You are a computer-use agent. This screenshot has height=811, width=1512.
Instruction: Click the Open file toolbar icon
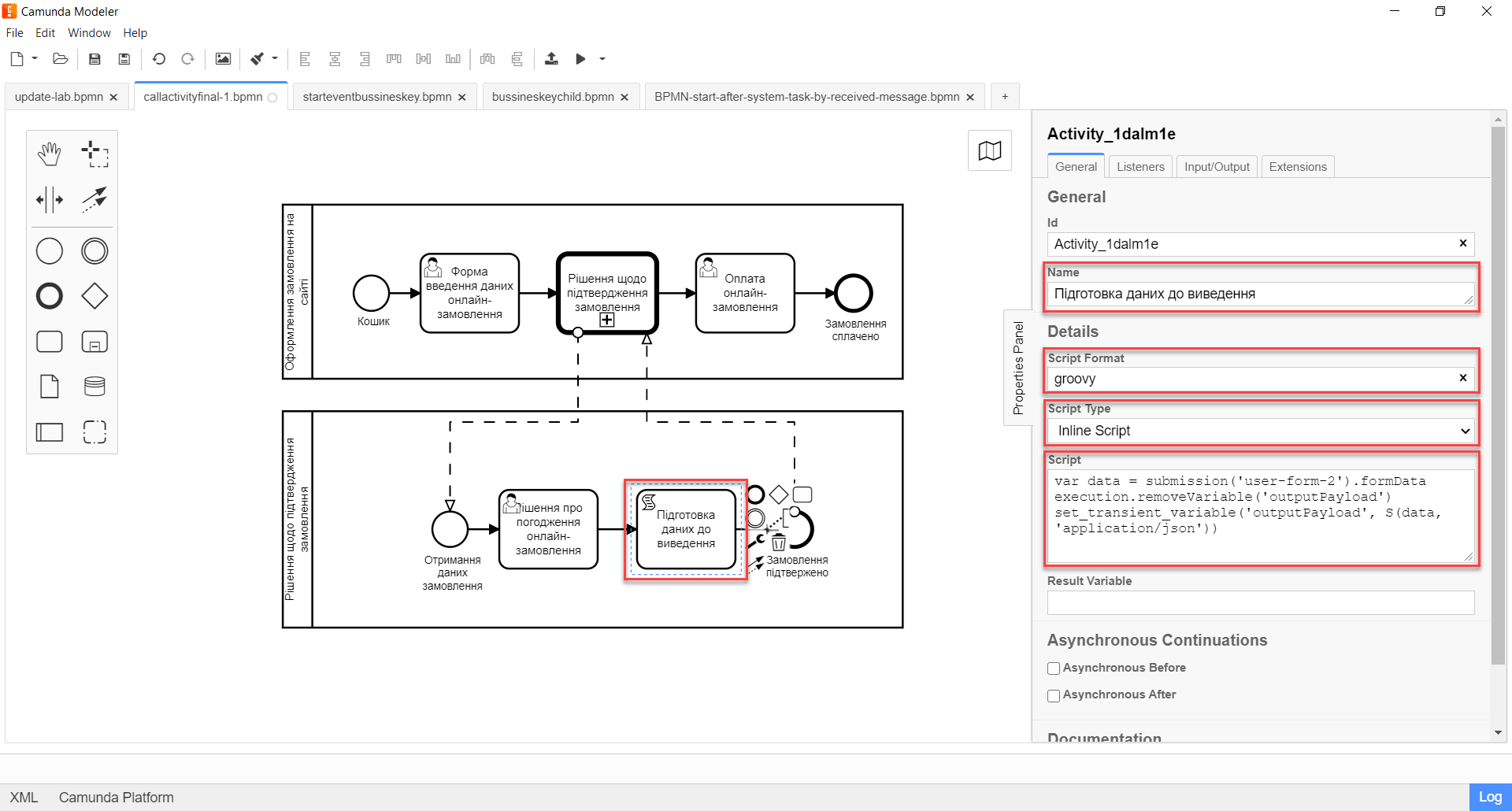pyautogui.click(x=61, y=59)
